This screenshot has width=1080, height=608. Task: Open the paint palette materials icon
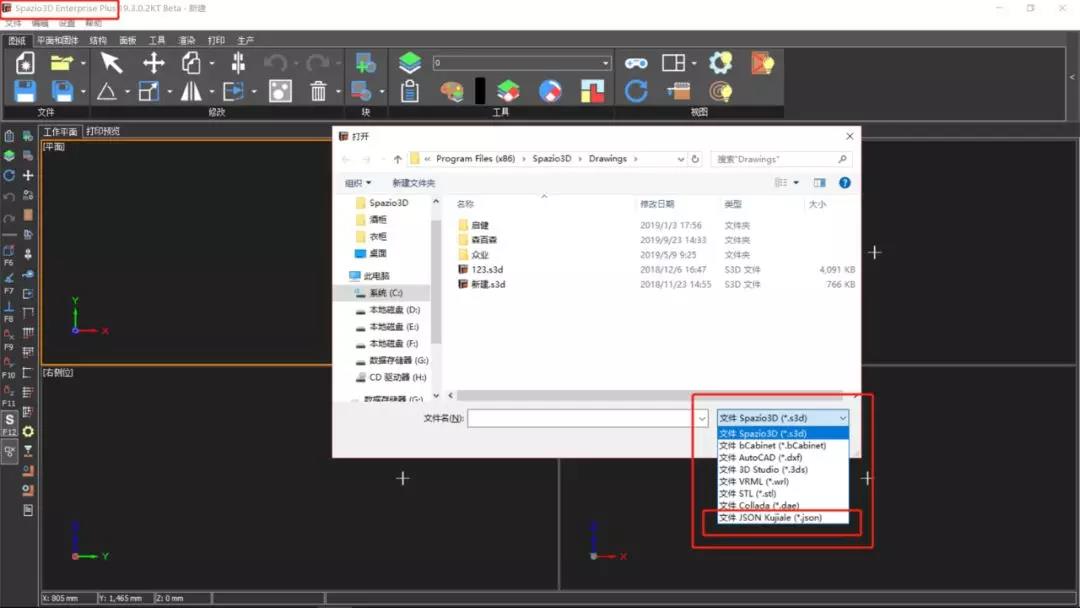pos(452,91)
